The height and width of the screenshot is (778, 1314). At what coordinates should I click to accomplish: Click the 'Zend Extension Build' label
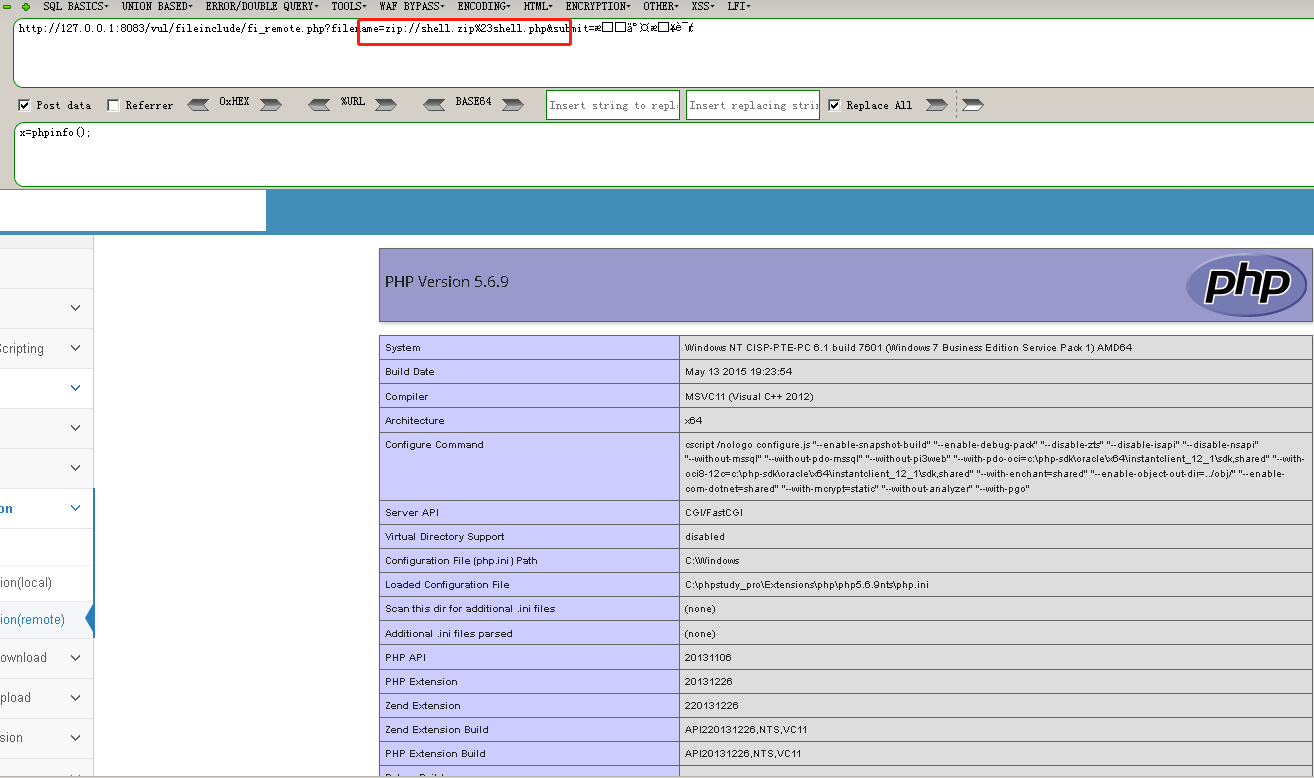[437, 730]
